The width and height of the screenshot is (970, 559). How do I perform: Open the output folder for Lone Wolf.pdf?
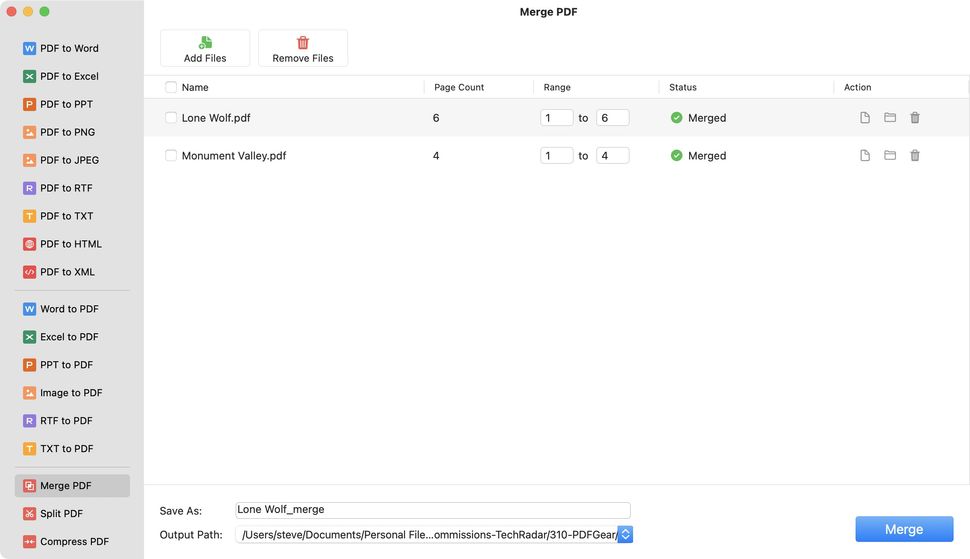(x=890, y=118)
